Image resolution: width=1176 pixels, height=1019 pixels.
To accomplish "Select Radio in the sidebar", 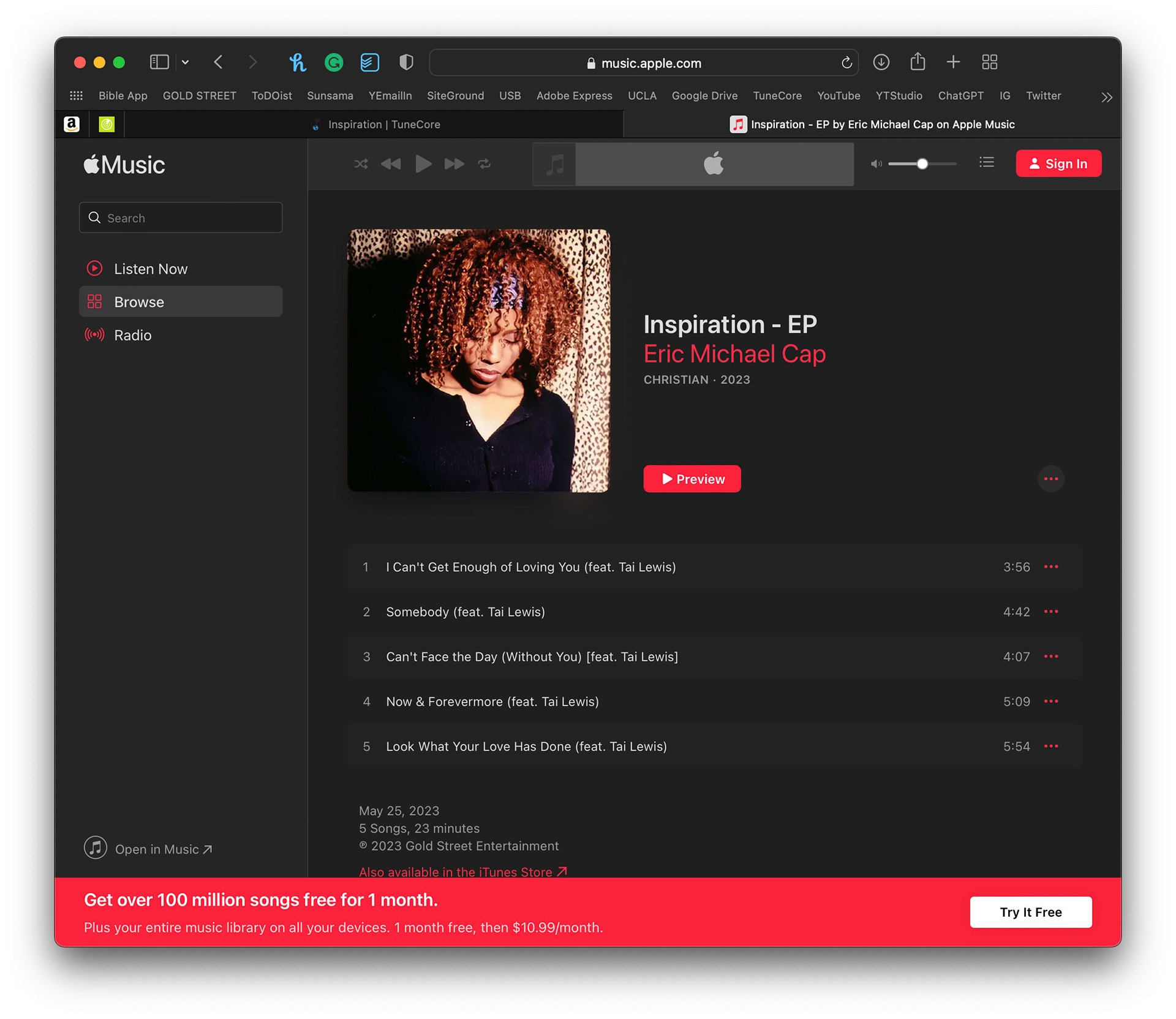I will 132,336.
